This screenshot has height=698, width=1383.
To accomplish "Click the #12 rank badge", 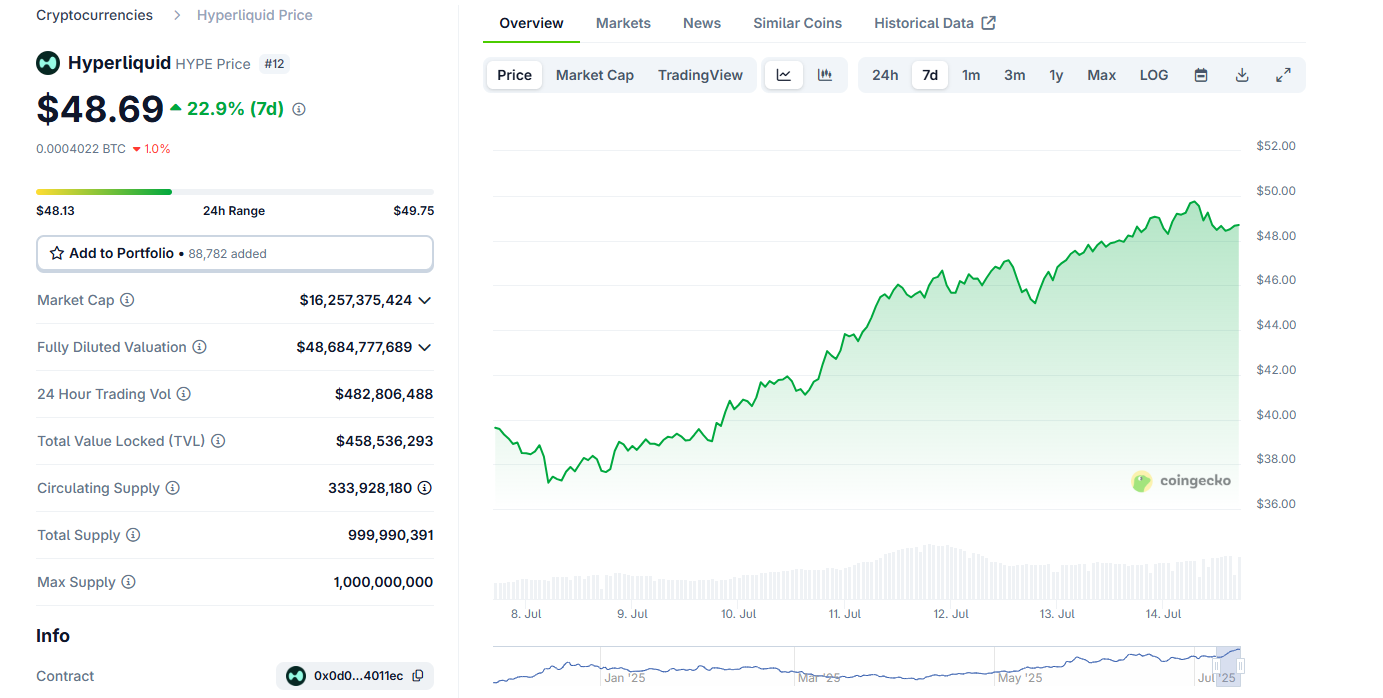I will click(x=274, y=64).
